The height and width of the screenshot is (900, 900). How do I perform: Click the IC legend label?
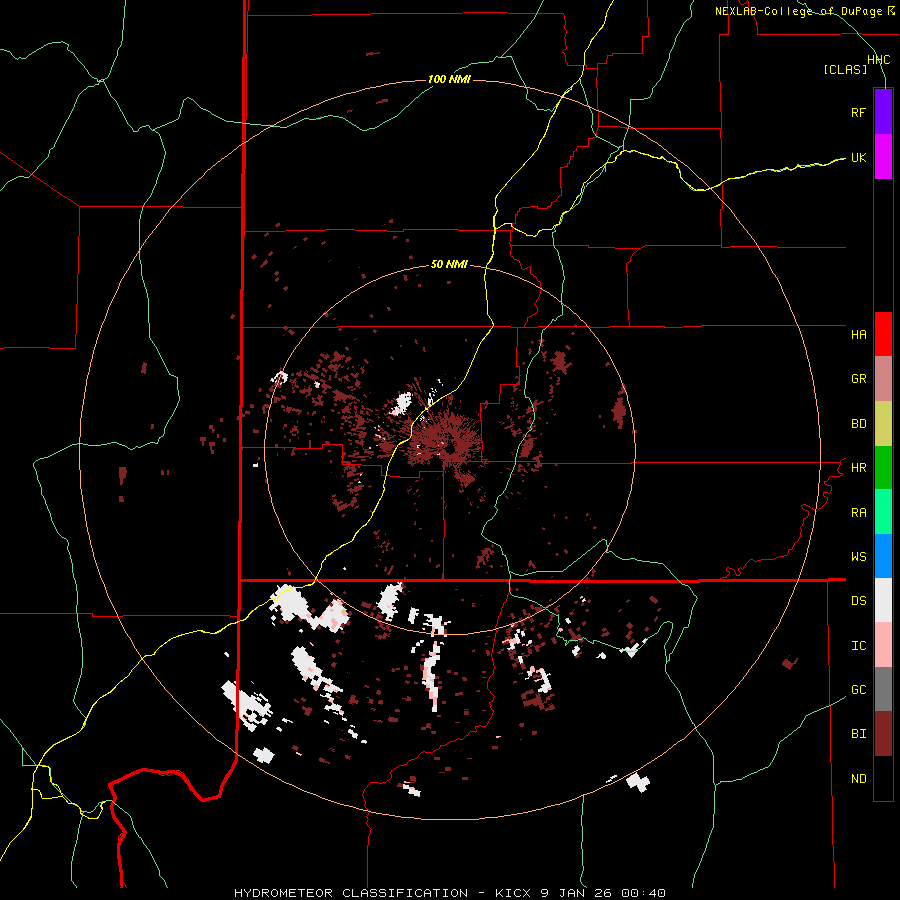click(x=858, y=646)
